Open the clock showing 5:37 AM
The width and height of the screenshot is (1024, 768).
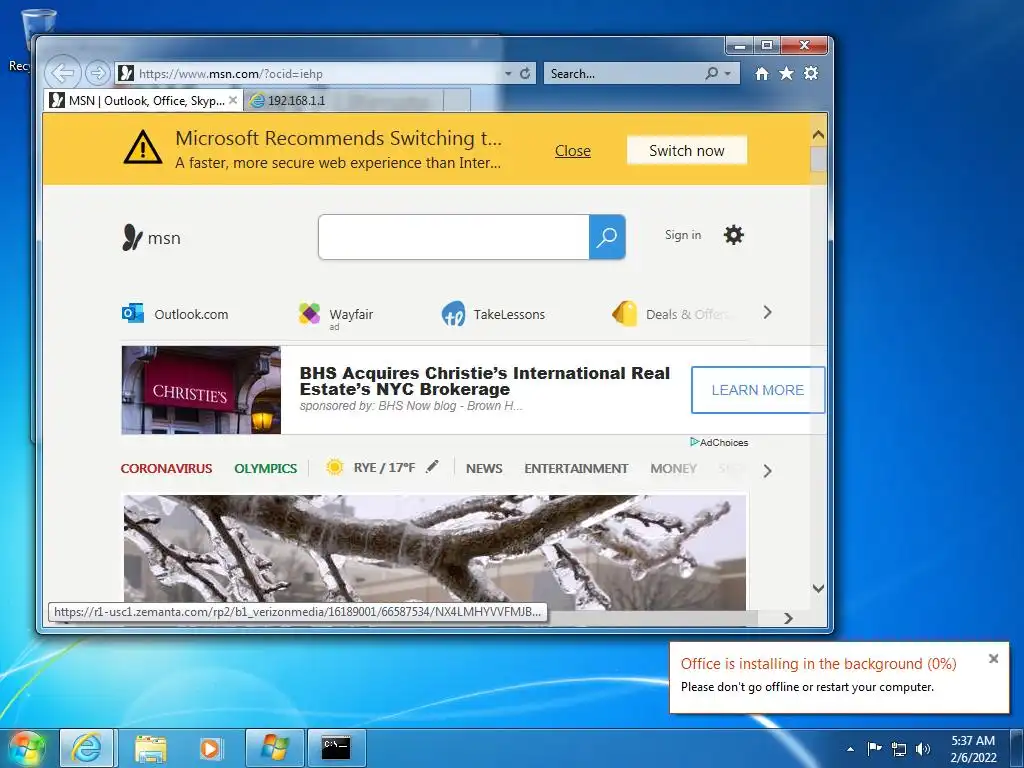[972, 749]
